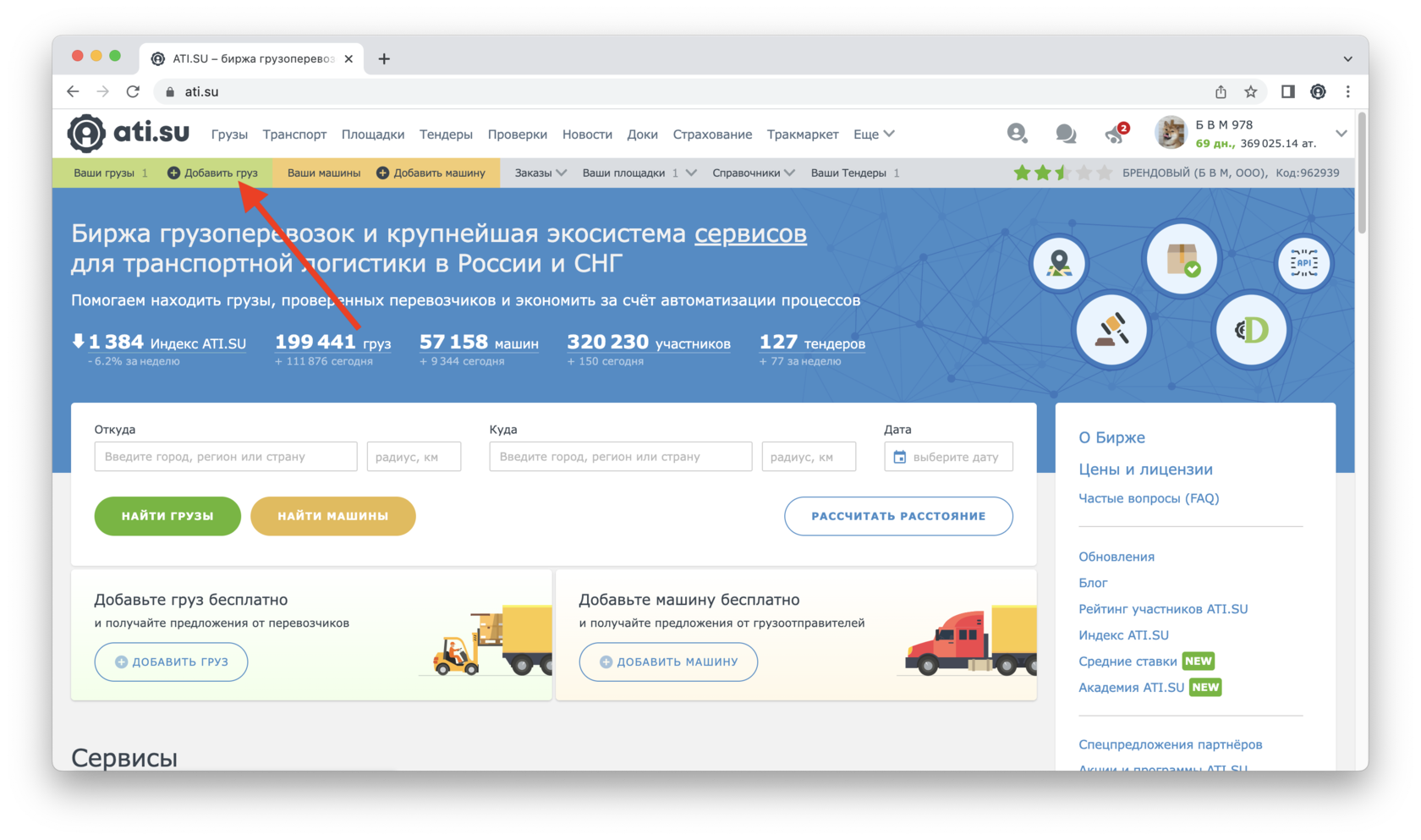Open the chat messages icon
The height and width of the screenshot is (840, 1421).
[1066, 134]
